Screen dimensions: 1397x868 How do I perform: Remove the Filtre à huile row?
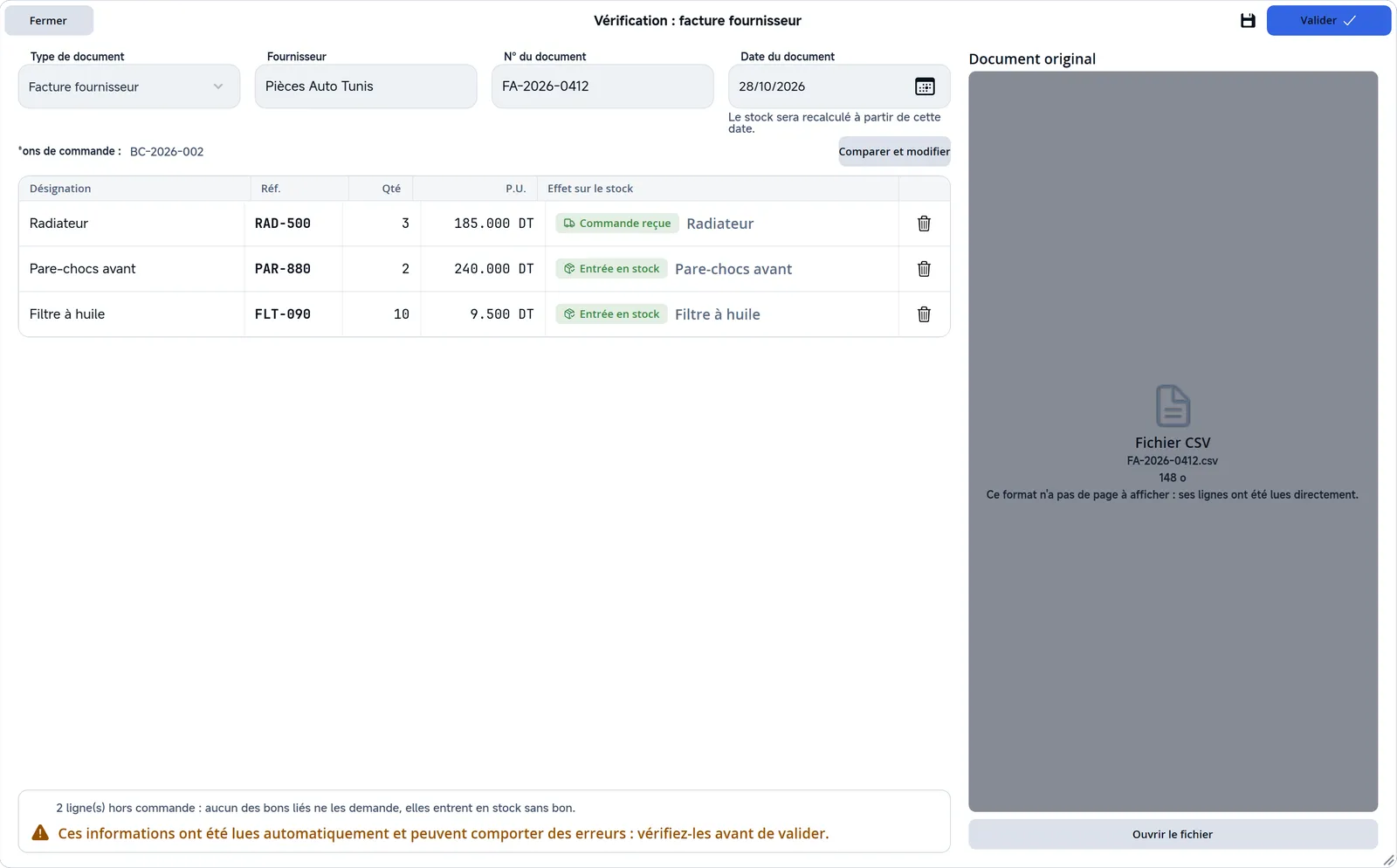[x=924, y=314]
